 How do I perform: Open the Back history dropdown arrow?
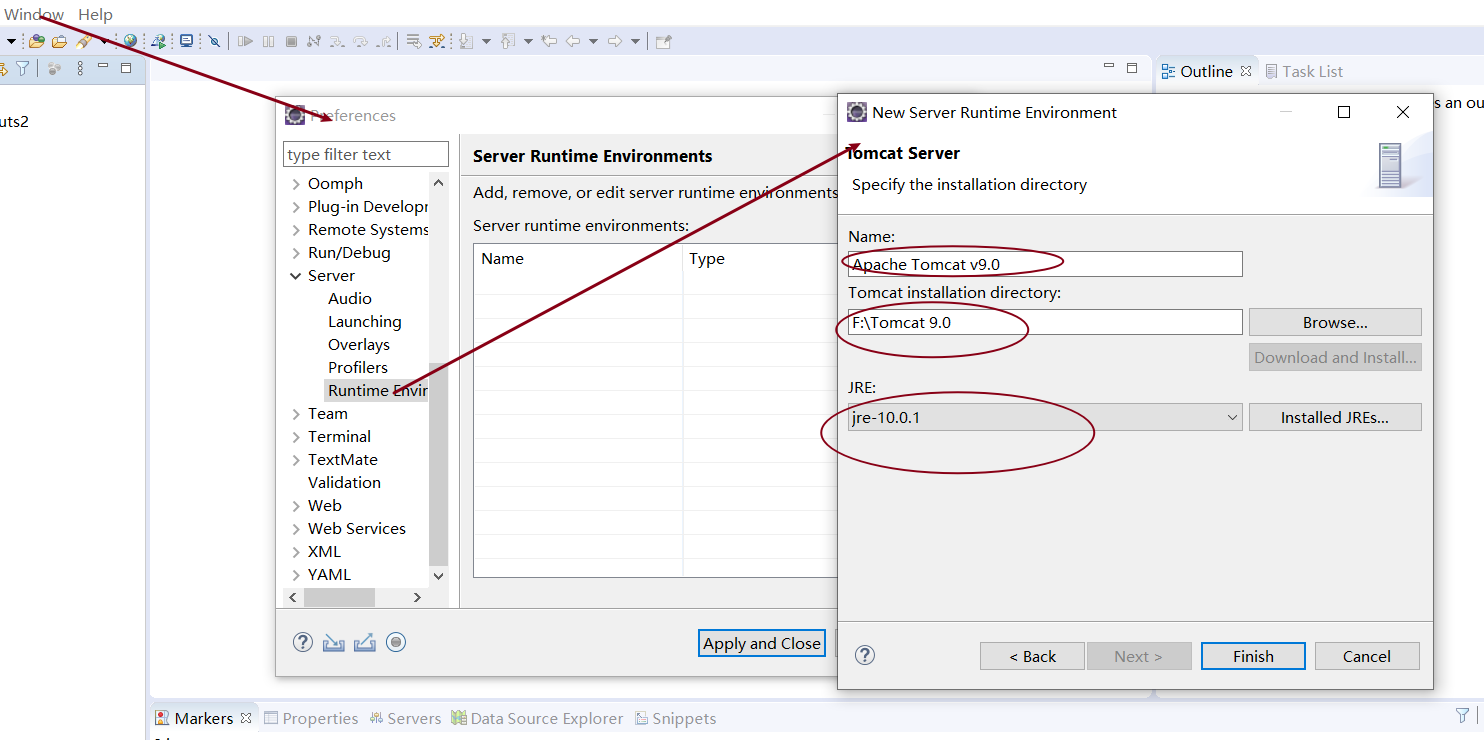(x=593, y=41)
